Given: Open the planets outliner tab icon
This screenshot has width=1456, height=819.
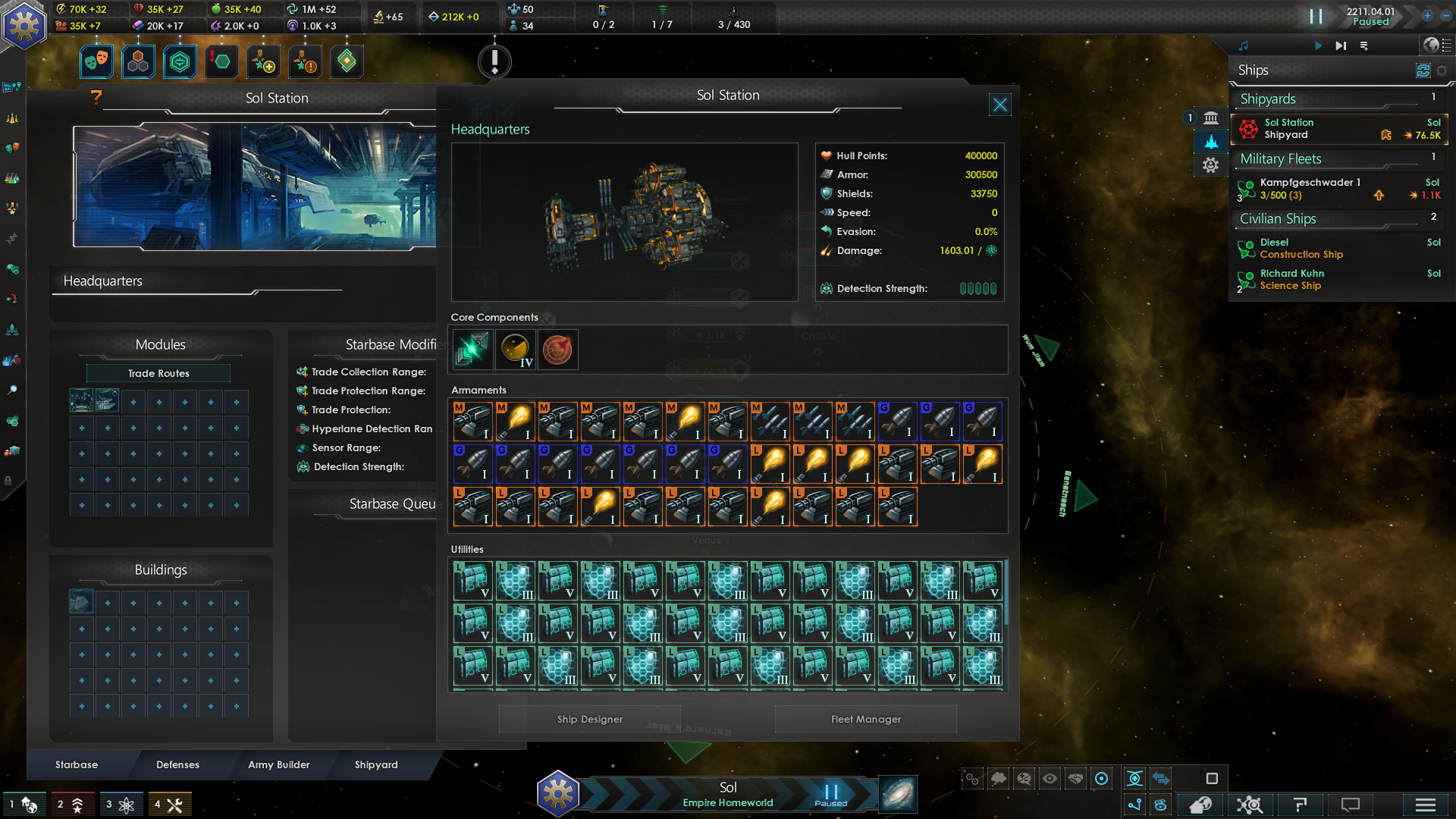Looking at the screenshot, I should click(x=1211, y=118).
